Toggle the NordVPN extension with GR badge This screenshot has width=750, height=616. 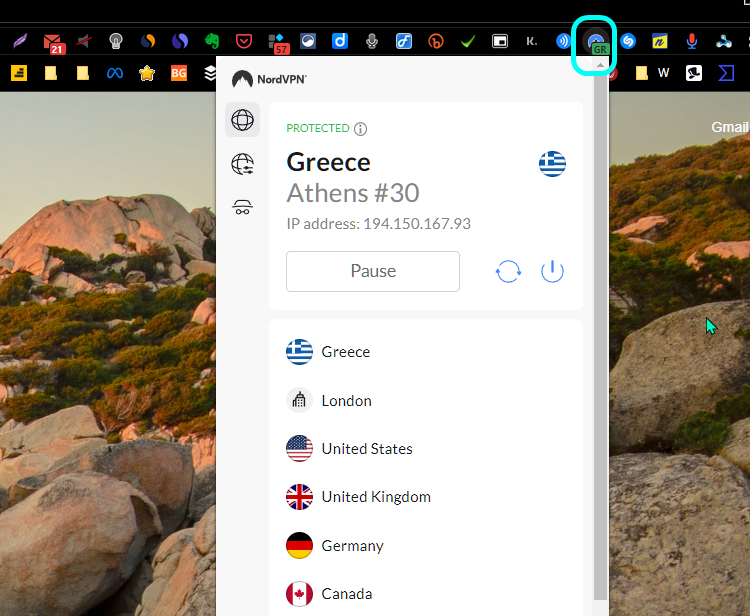point(596,44)
